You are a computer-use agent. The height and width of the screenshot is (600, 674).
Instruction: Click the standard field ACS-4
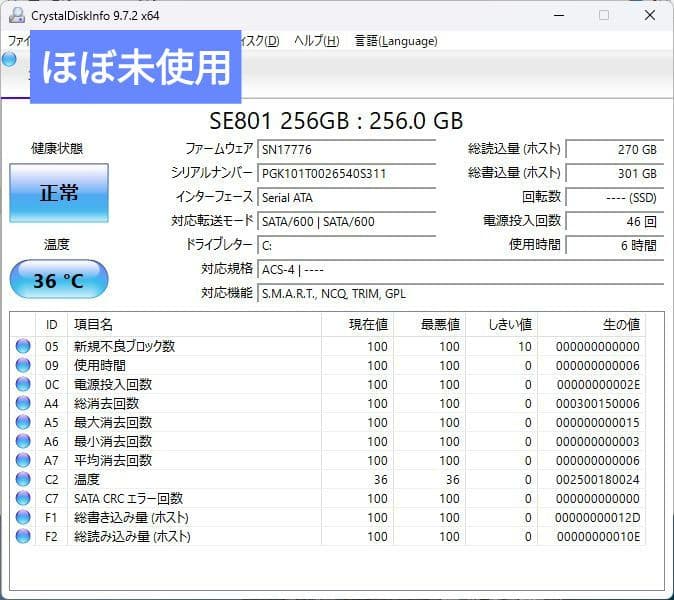click(x=461, y=270)
